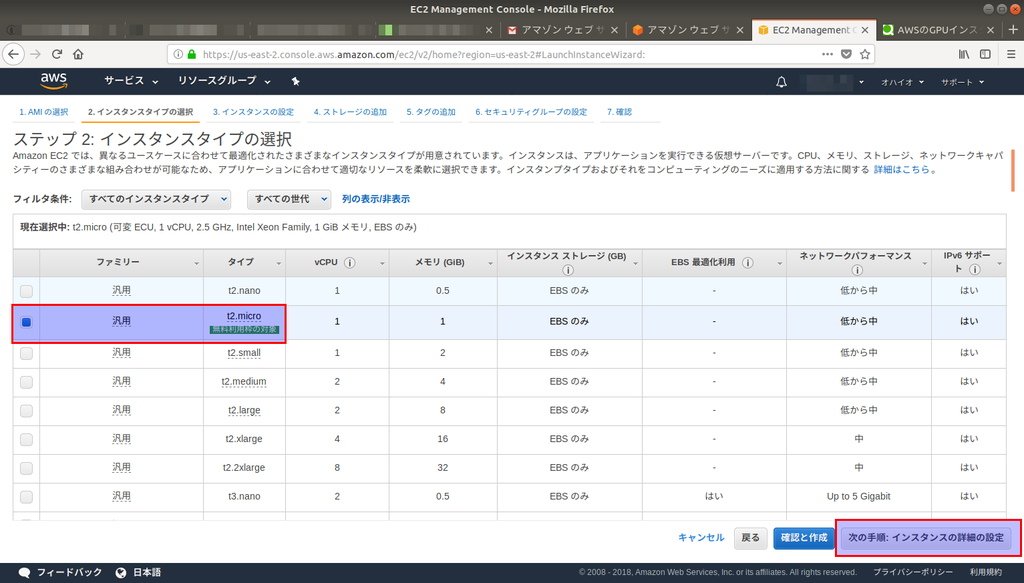
Task: Select the t2.xlarge checkbox
Action: (26, 439)
